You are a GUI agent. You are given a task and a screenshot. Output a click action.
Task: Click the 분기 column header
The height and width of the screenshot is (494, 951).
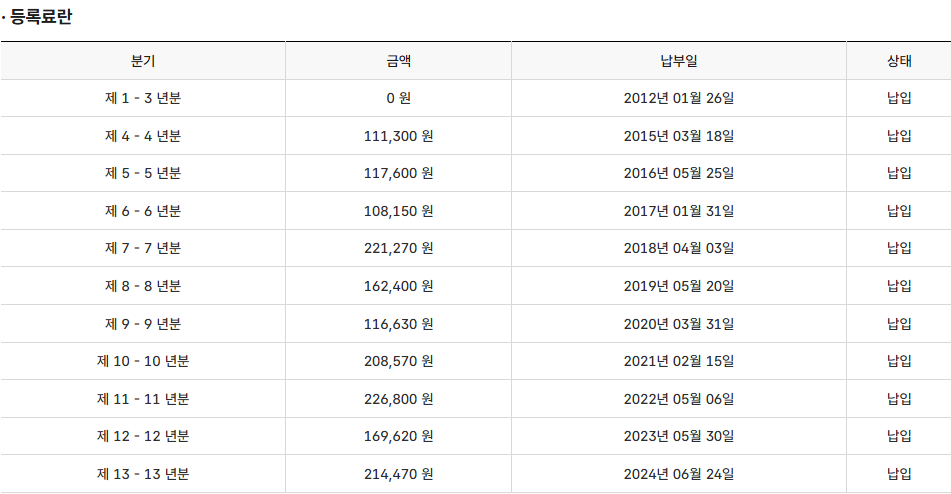(143, 61)
